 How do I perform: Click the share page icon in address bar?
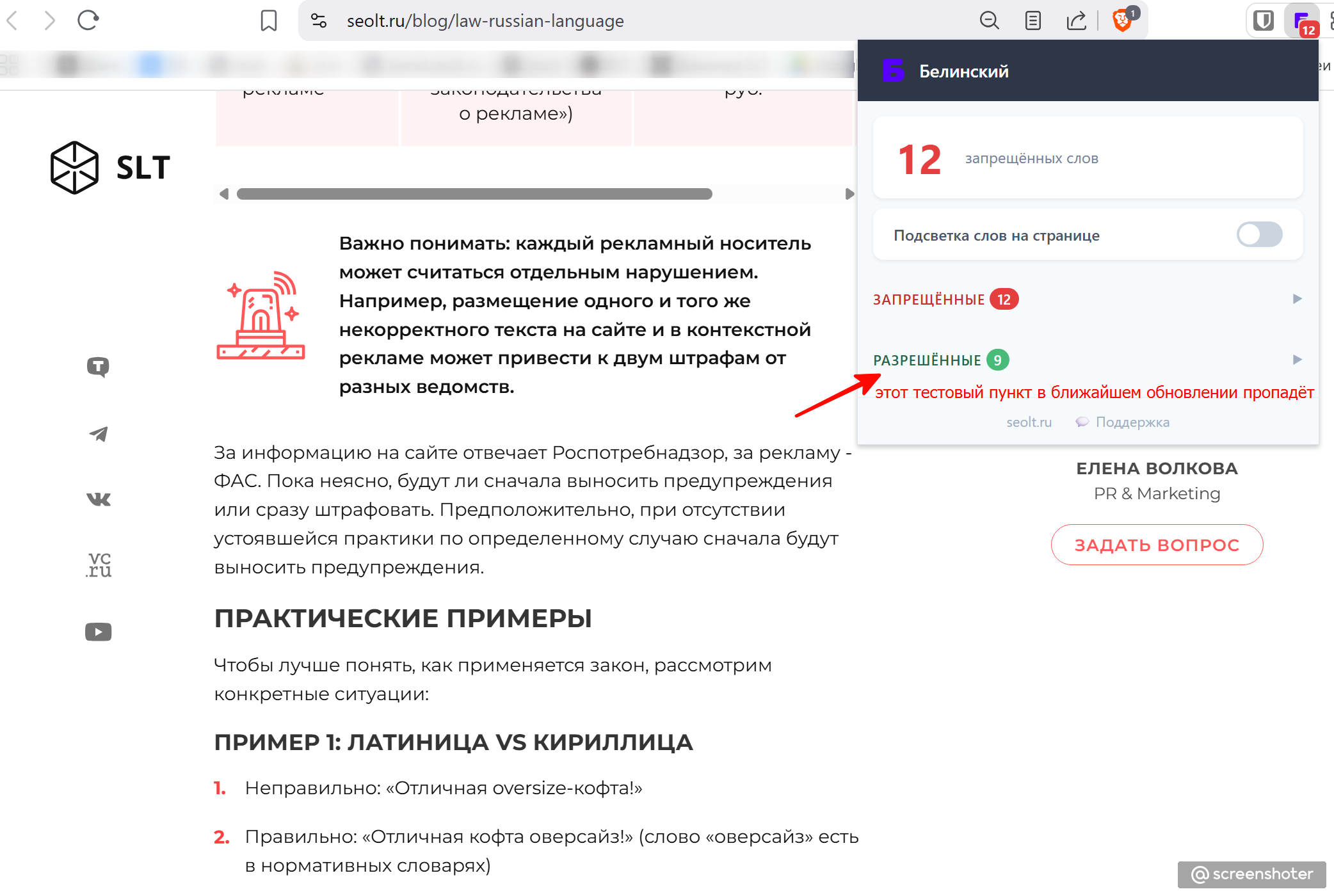[x=1077, y=21]
